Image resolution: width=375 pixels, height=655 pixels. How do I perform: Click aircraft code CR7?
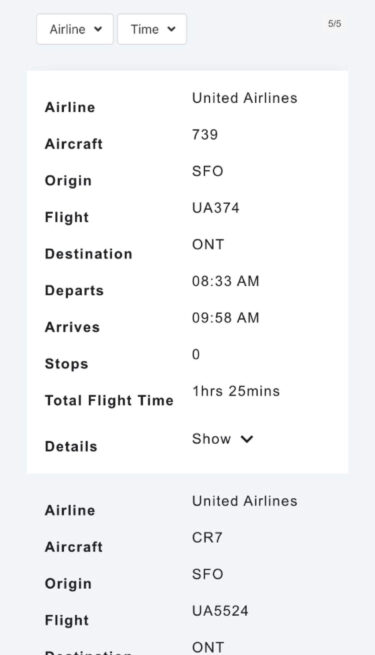[x=207, y=538]
